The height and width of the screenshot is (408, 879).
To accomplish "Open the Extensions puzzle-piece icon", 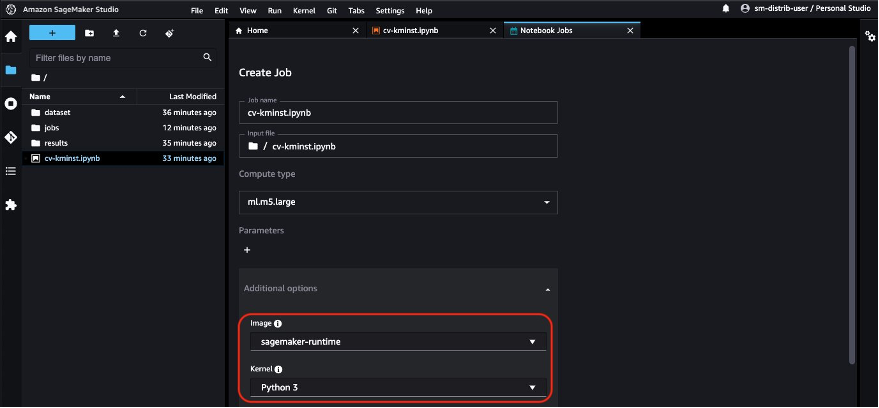I will [x=11, y=205].
